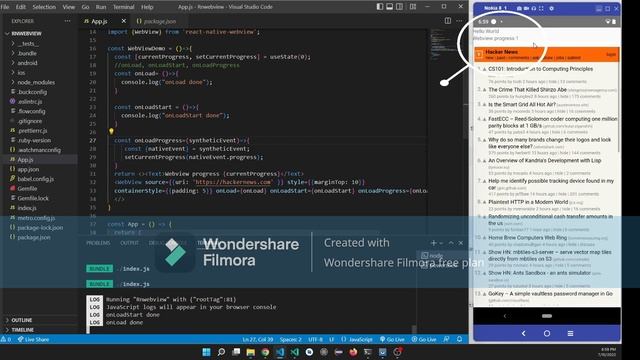This screenshot has height=360, width=640.
Task: Switch to the OUTPUT panel tab
Action: click(x=129, y=243)
